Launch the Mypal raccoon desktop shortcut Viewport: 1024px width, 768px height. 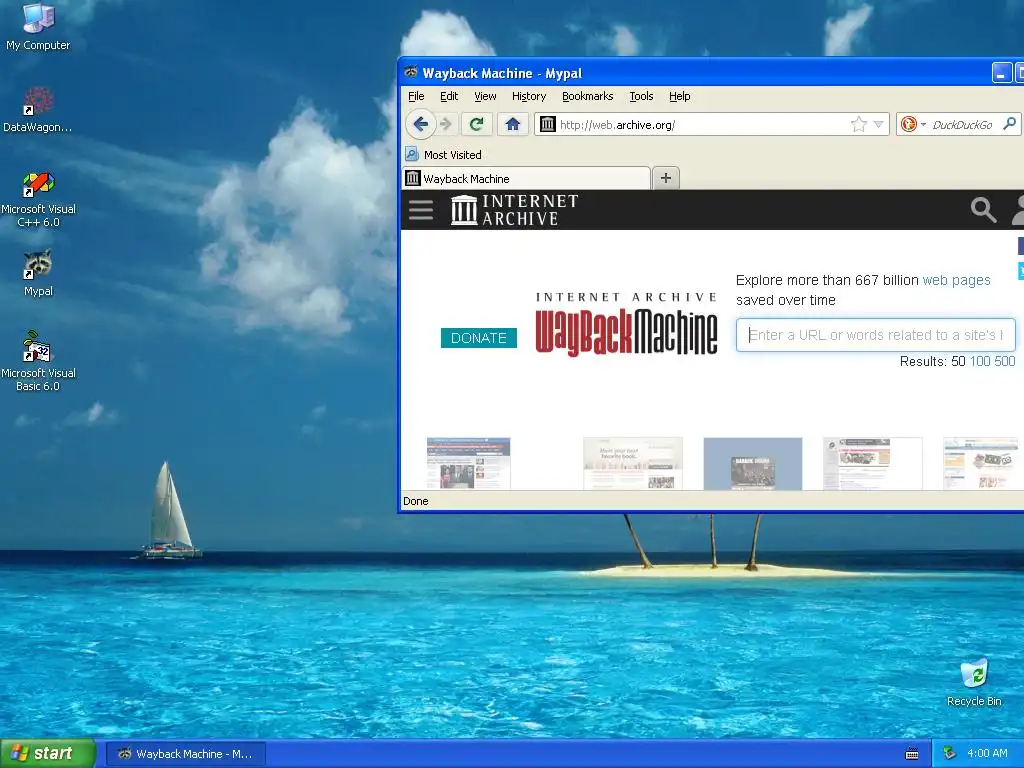click(x=38, y=273)
